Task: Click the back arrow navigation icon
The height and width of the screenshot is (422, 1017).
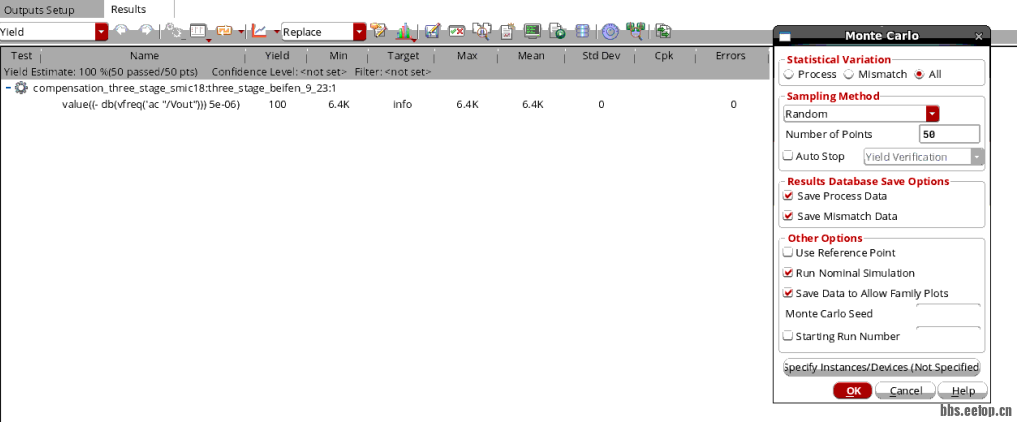Action: pyautogui.click(x=122, y=31)
